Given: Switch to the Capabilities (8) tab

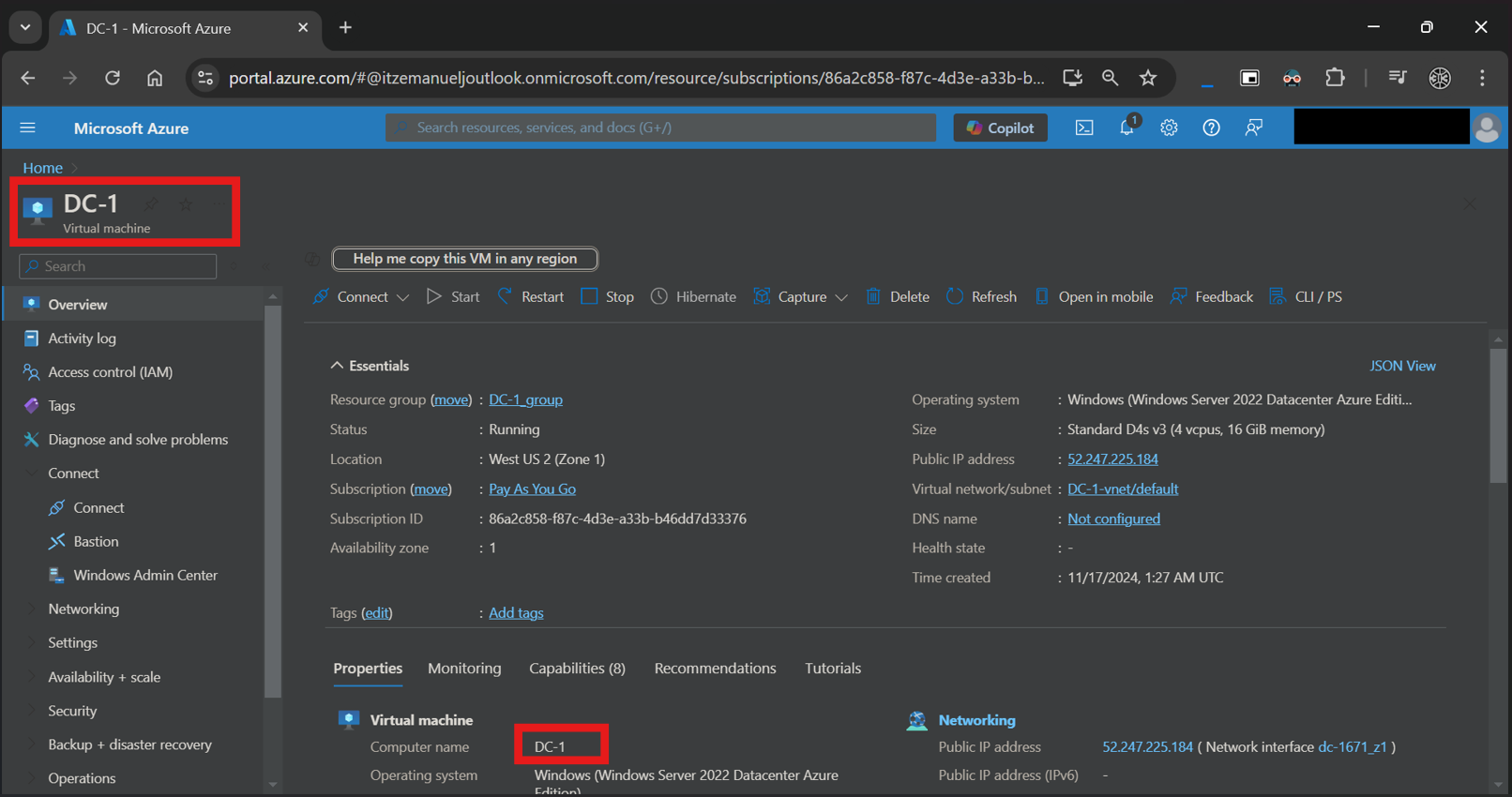Looking at the screenshot, I should pos(577,669).
